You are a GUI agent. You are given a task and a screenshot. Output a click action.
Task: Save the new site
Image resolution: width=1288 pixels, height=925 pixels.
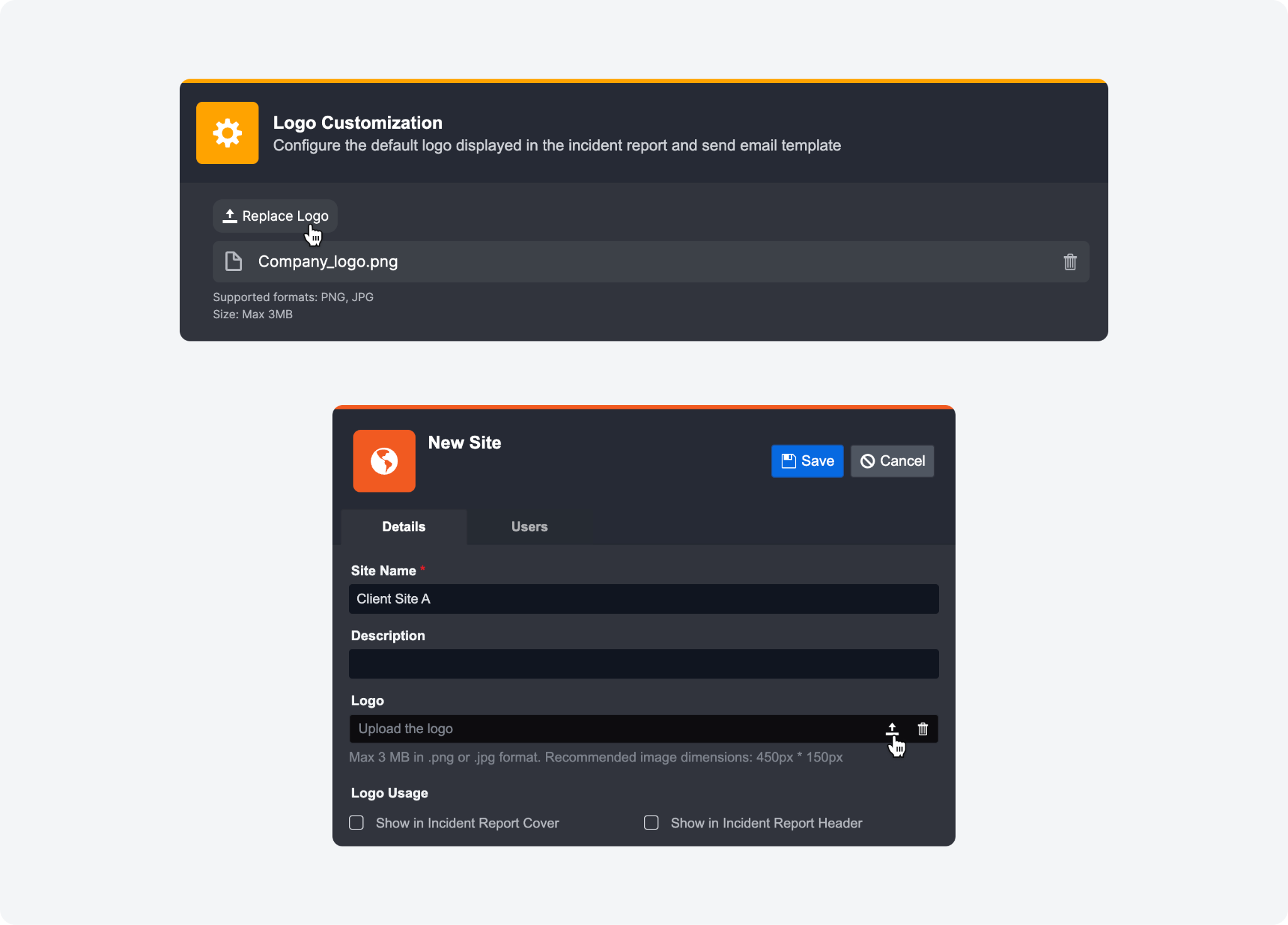(x=808, y=461)
